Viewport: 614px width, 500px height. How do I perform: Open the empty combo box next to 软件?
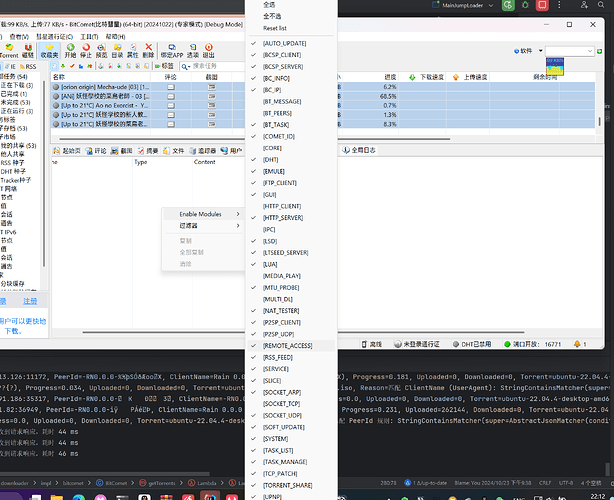[570, 51]
